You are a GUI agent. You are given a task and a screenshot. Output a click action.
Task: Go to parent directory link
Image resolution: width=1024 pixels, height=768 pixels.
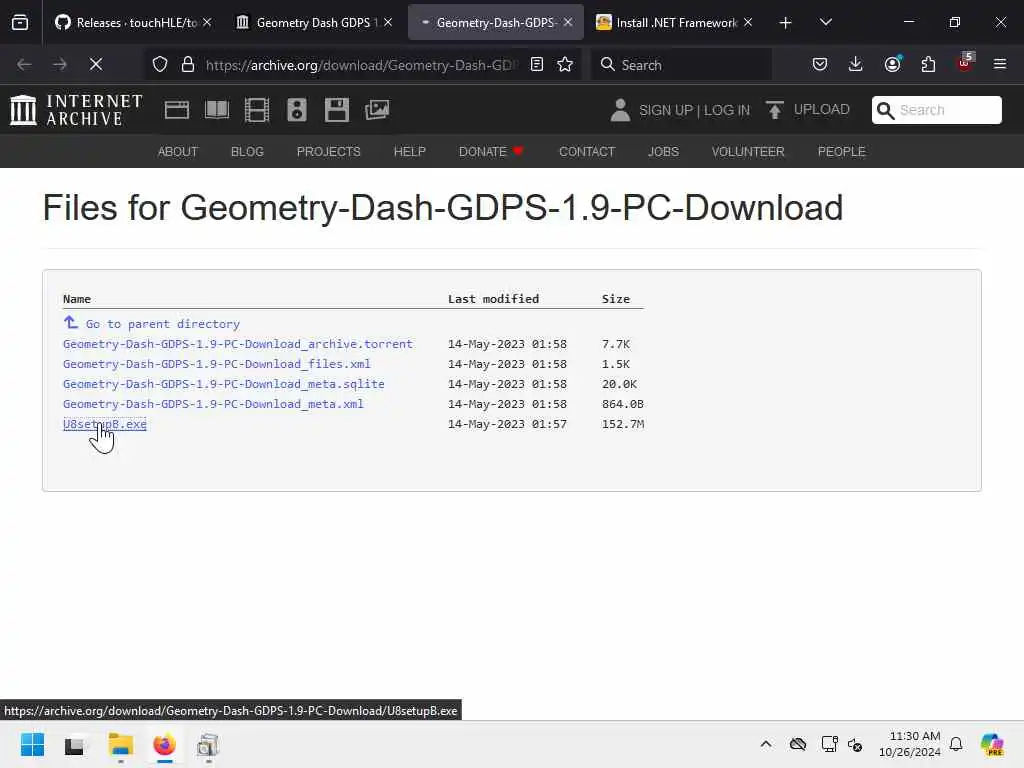tap(163, 324)
